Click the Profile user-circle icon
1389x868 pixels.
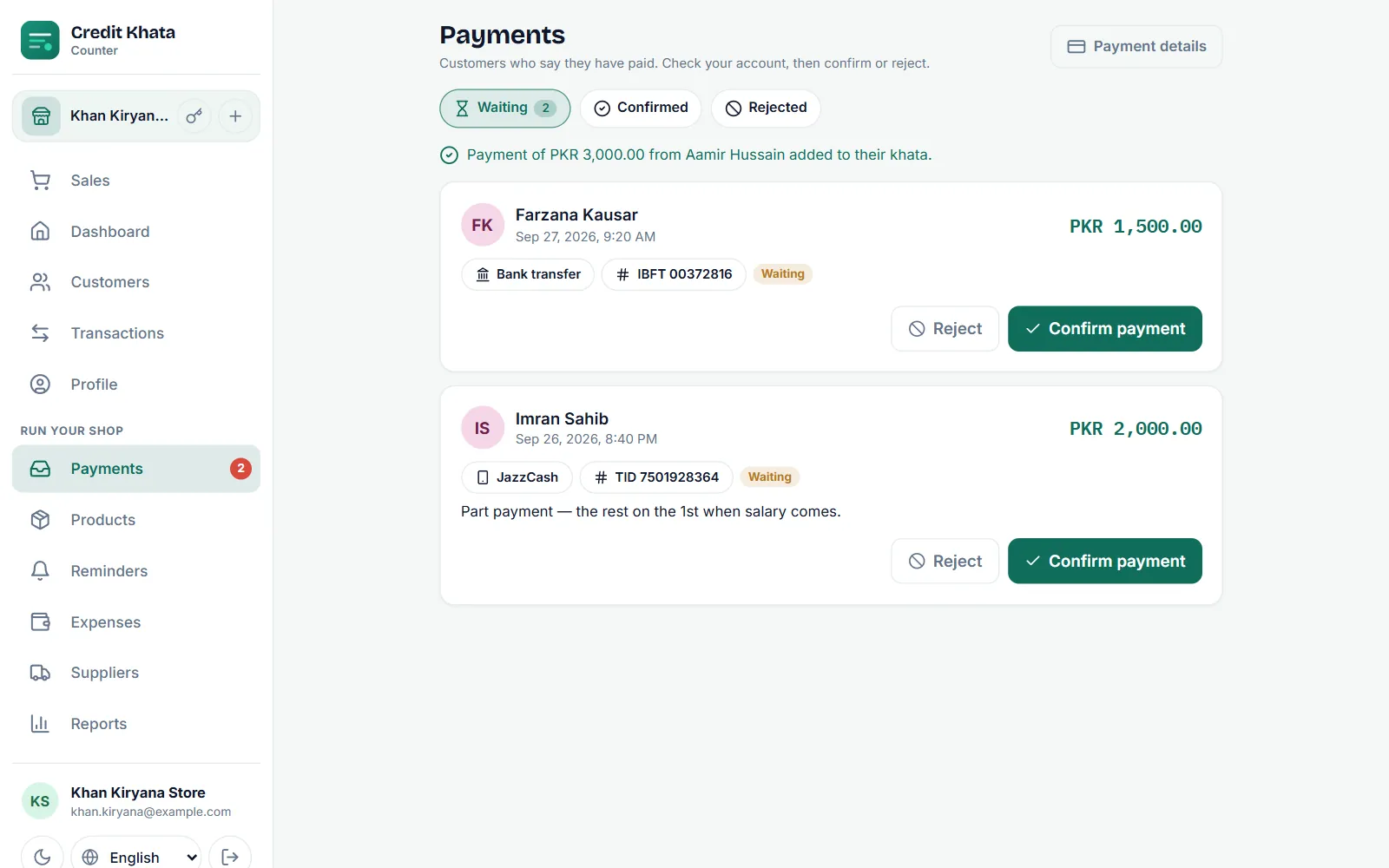40,385
